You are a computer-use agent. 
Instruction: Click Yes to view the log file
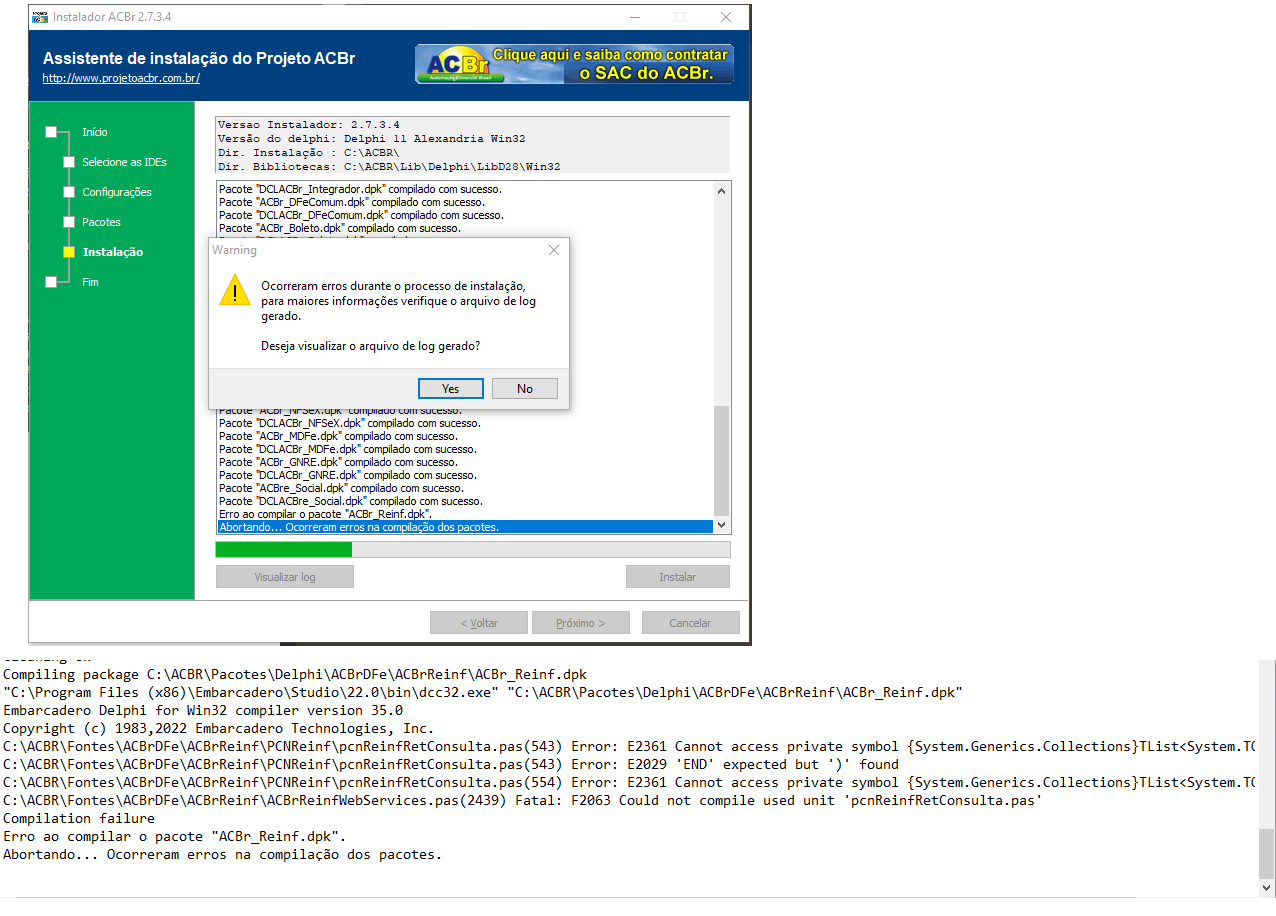[451, 389]
